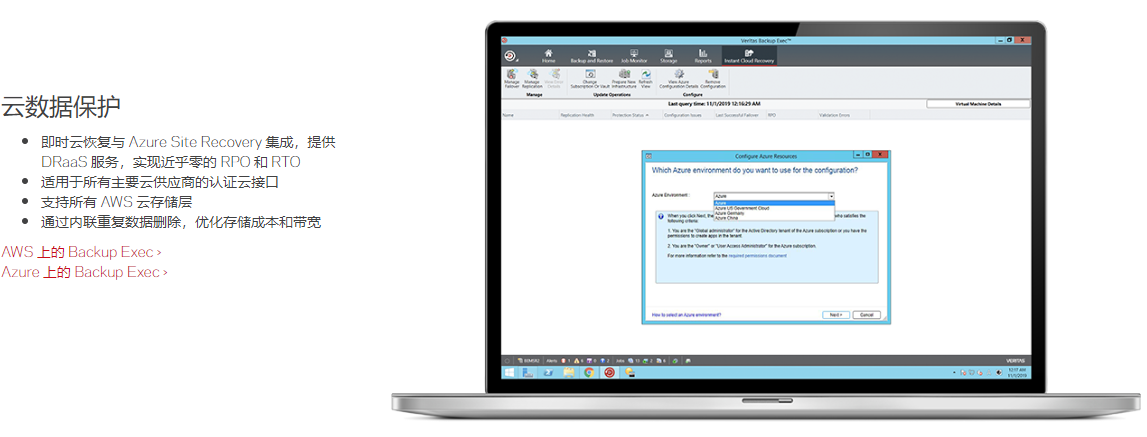Open the Backup Exec round logo menu button
This screenshot has height=437, width=1147.
click(511, 56)
